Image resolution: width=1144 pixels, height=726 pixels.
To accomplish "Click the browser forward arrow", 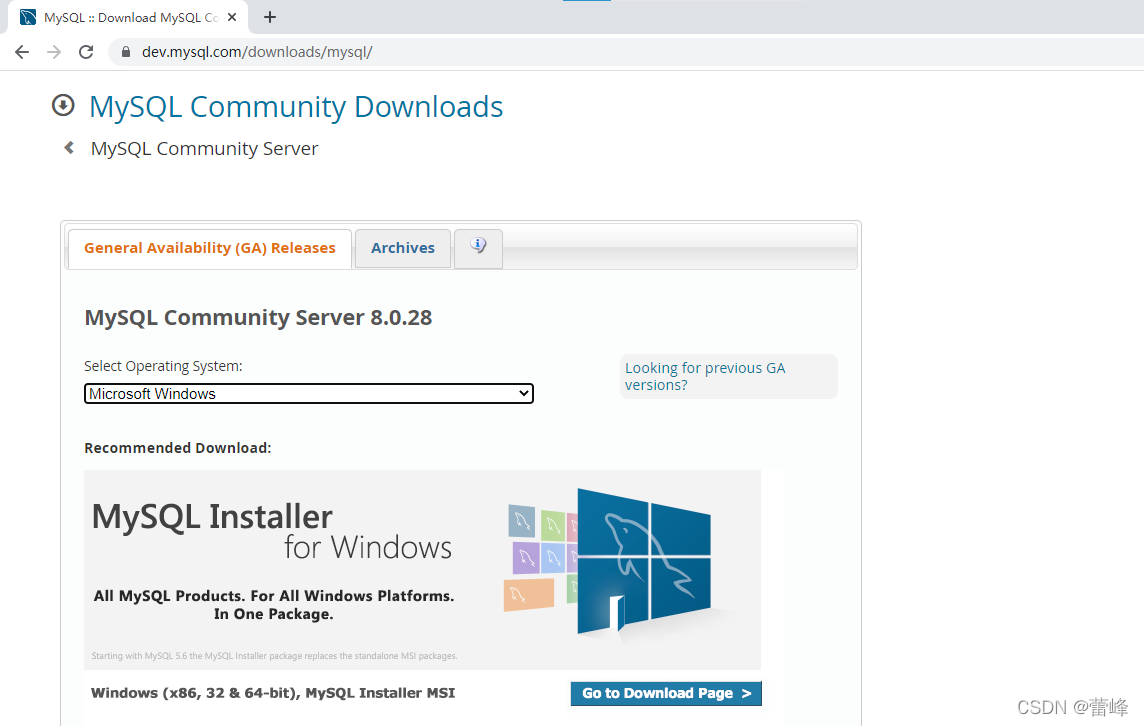I will coord(54,52).
